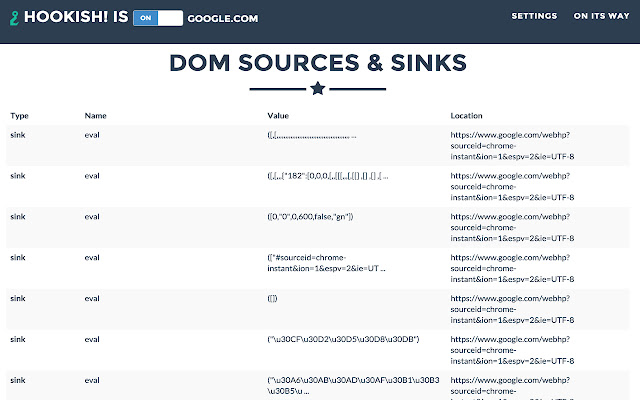Click the Name column header
640x400 pixels.
coord(95,116)
